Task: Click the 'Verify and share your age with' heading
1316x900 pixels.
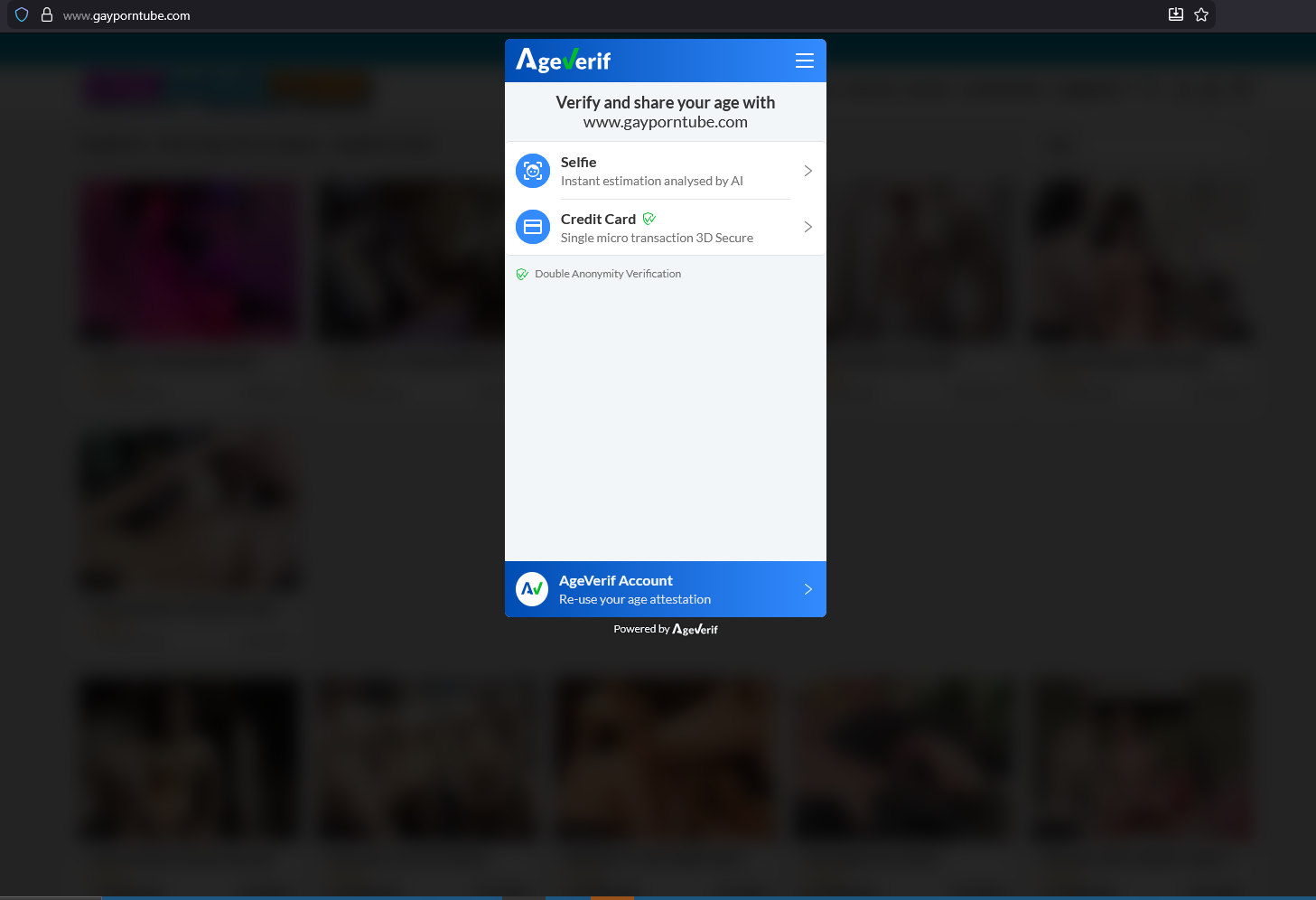Action: click(x=666, y=102)
